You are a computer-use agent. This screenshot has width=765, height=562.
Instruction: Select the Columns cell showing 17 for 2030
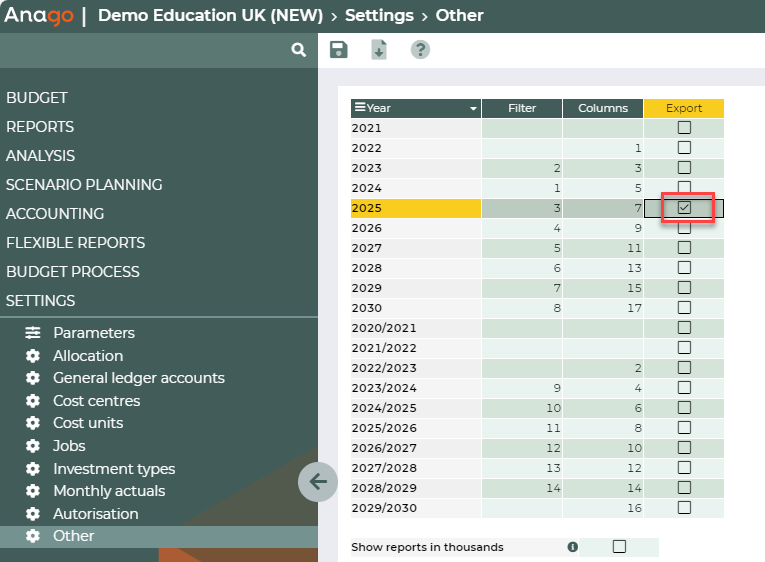pyautogui.click(x=603, y=308)
